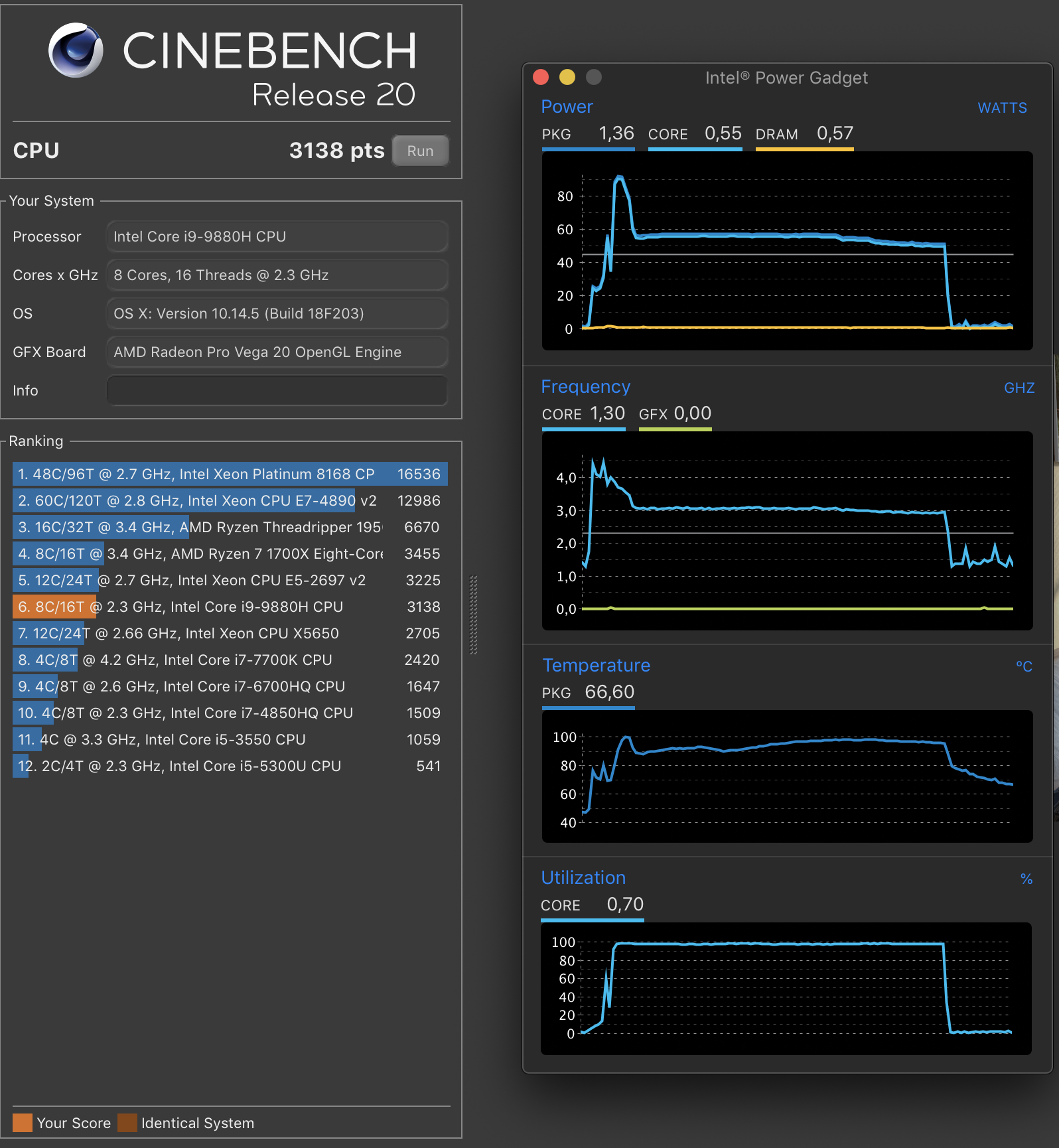The image size is (1059, 1148).
Task: Click the Temperature graph in Power Gadget
Action: 788,776
